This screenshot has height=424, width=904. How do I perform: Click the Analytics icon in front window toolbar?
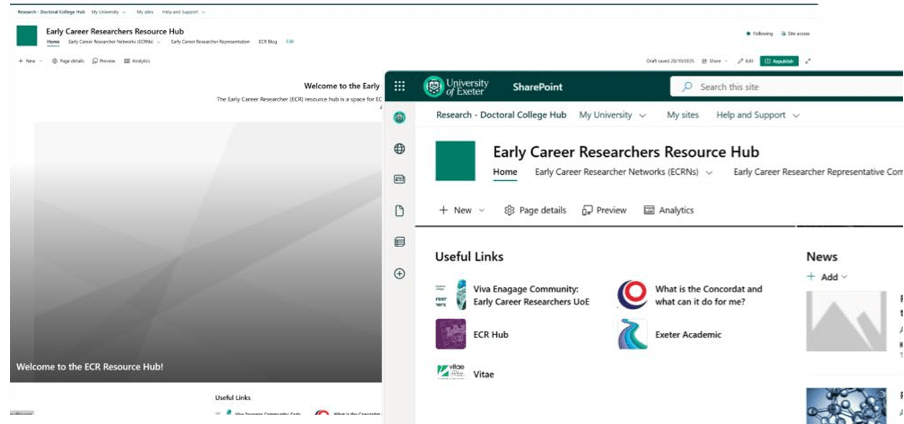click(x=649, y=211)
